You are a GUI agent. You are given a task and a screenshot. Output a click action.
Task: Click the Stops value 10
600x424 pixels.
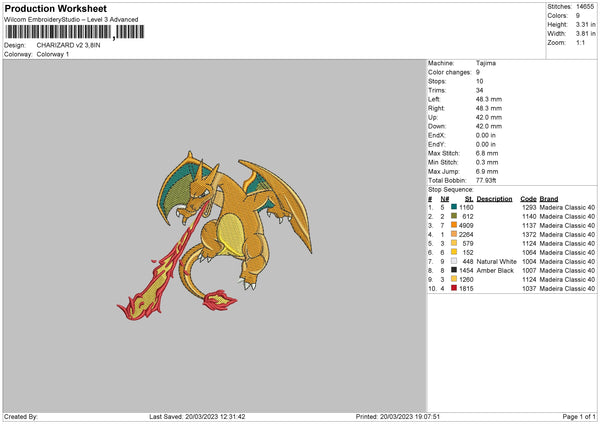click(479, 81)
